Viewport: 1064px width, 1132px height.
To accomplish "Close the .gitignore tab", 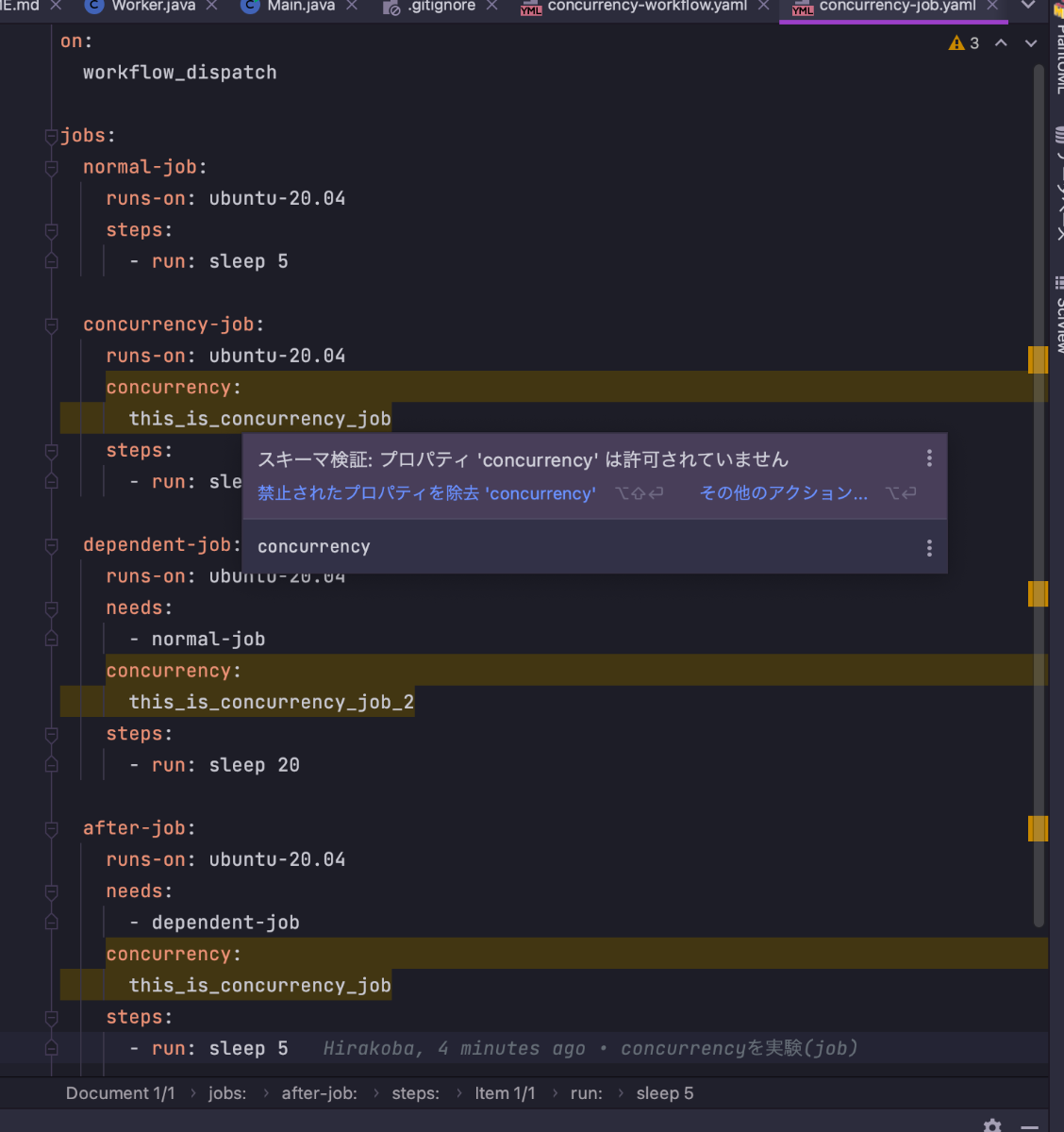I will point(491,6).
